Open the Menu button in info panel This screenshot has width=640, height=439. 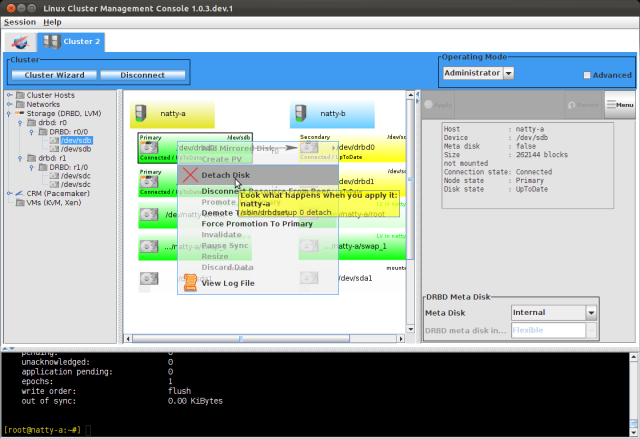click(620, 104)
